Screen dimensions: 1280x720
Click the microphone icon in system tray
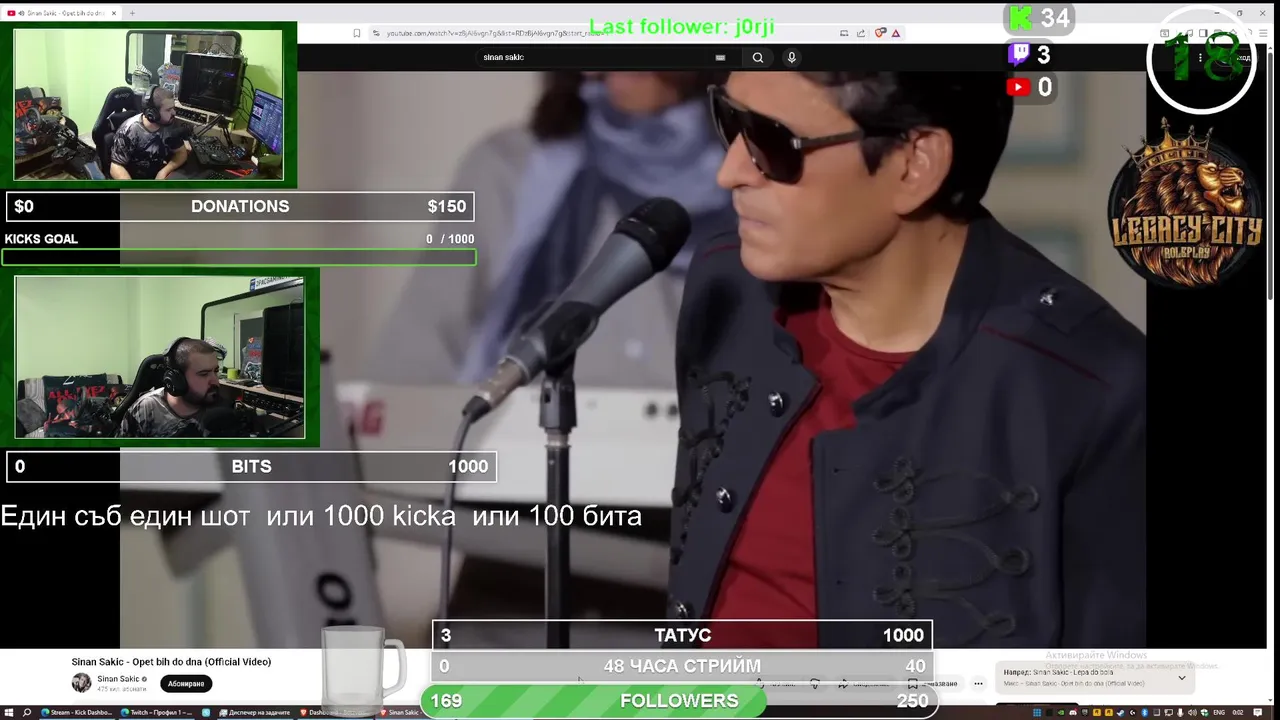1180,712
